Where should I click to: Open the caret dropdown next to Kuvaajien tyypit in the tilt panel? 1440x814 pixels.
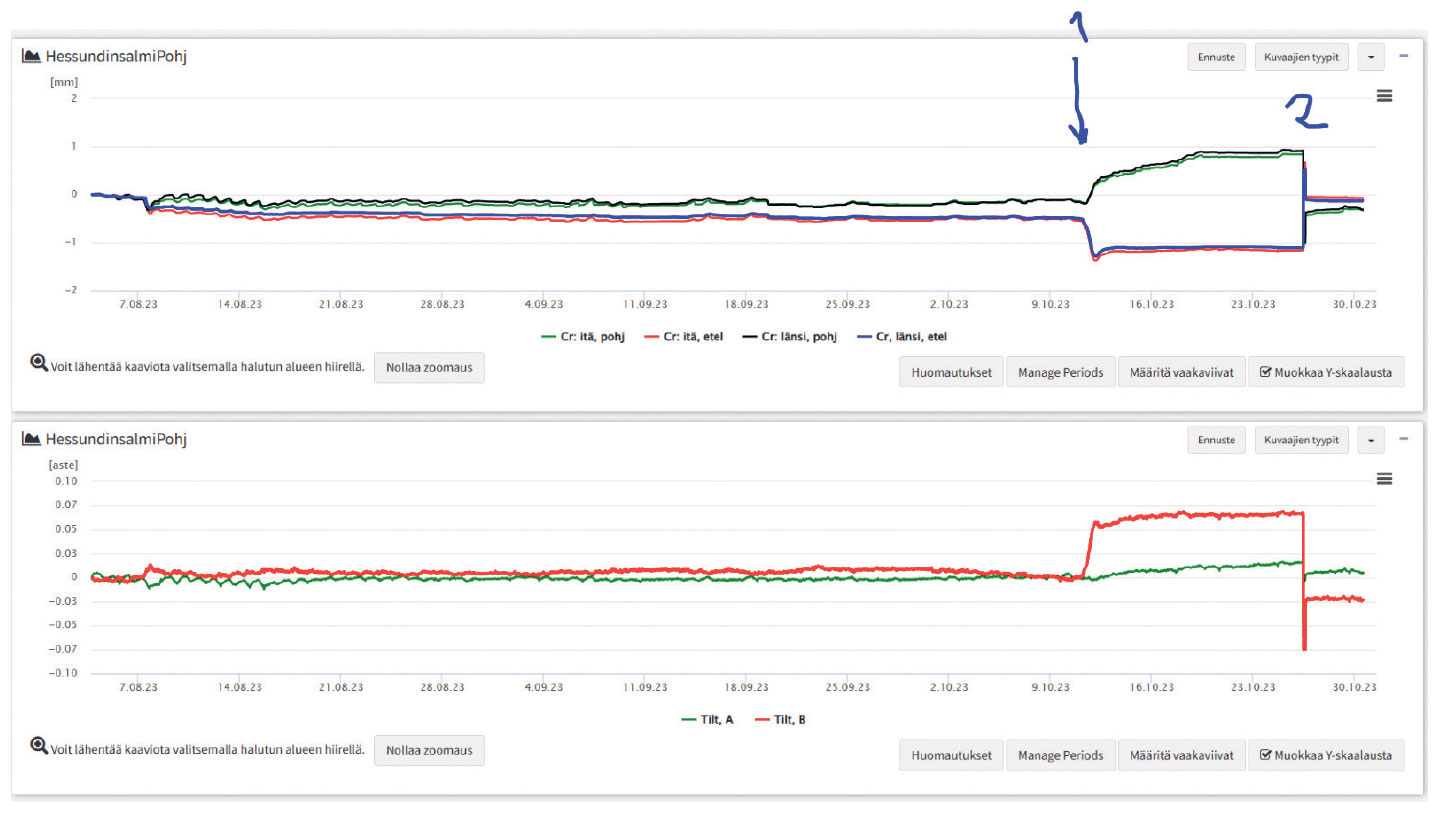click(x=1370, y=440)
